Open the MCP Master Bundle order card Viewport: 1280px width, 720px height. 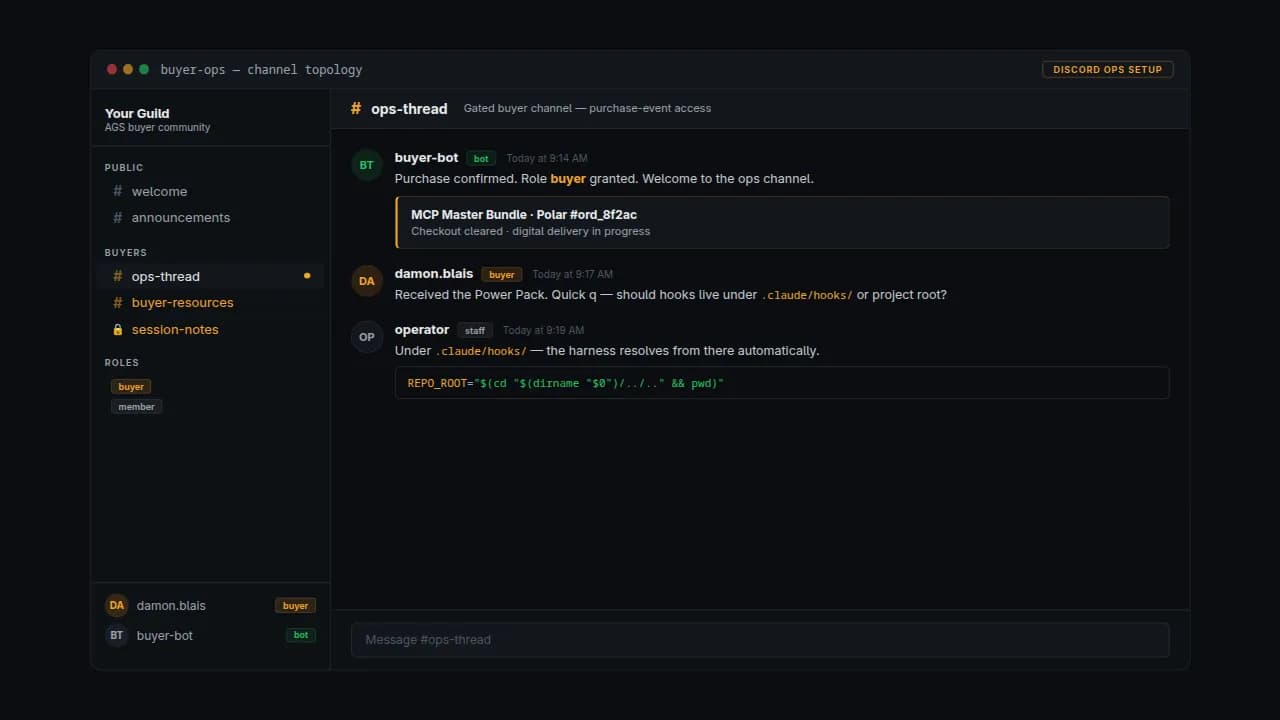point(782,222)
